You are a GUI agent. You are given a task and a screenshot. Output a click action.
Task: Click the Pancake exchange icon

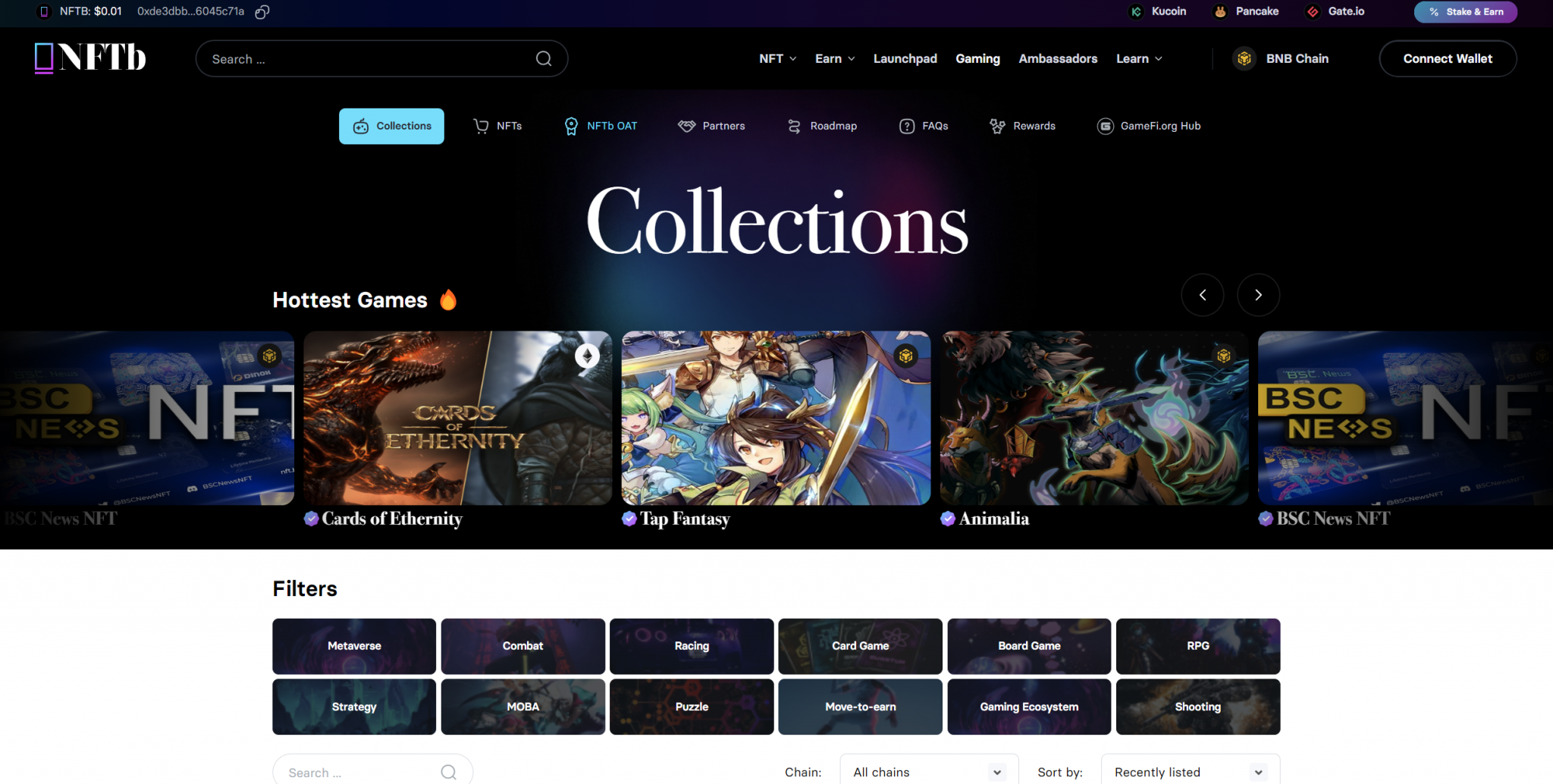[x=1220, y=11]
